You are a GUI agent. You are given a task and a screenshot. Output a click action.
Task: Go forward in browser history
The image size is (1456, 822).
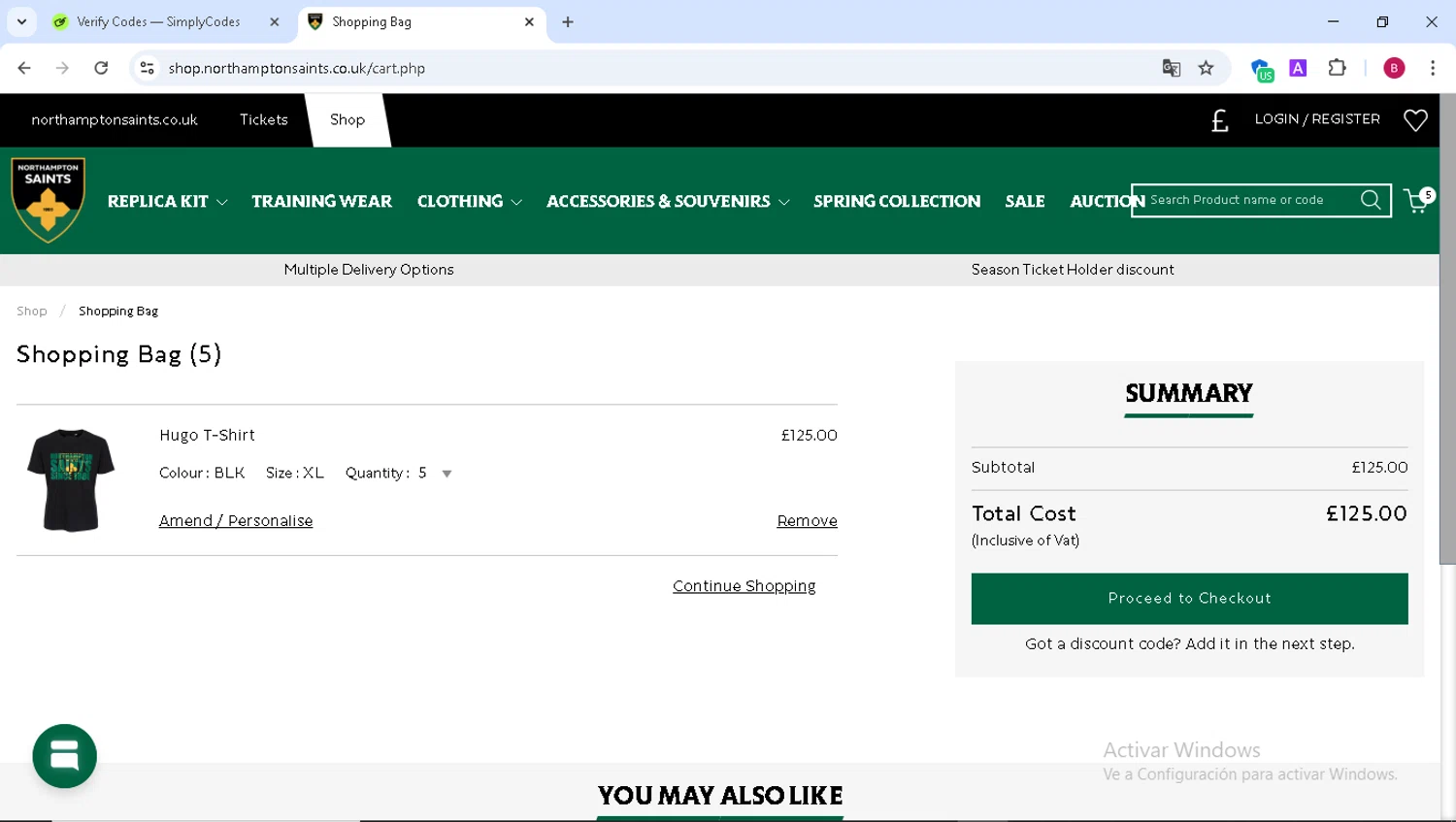tap(62, 68)
